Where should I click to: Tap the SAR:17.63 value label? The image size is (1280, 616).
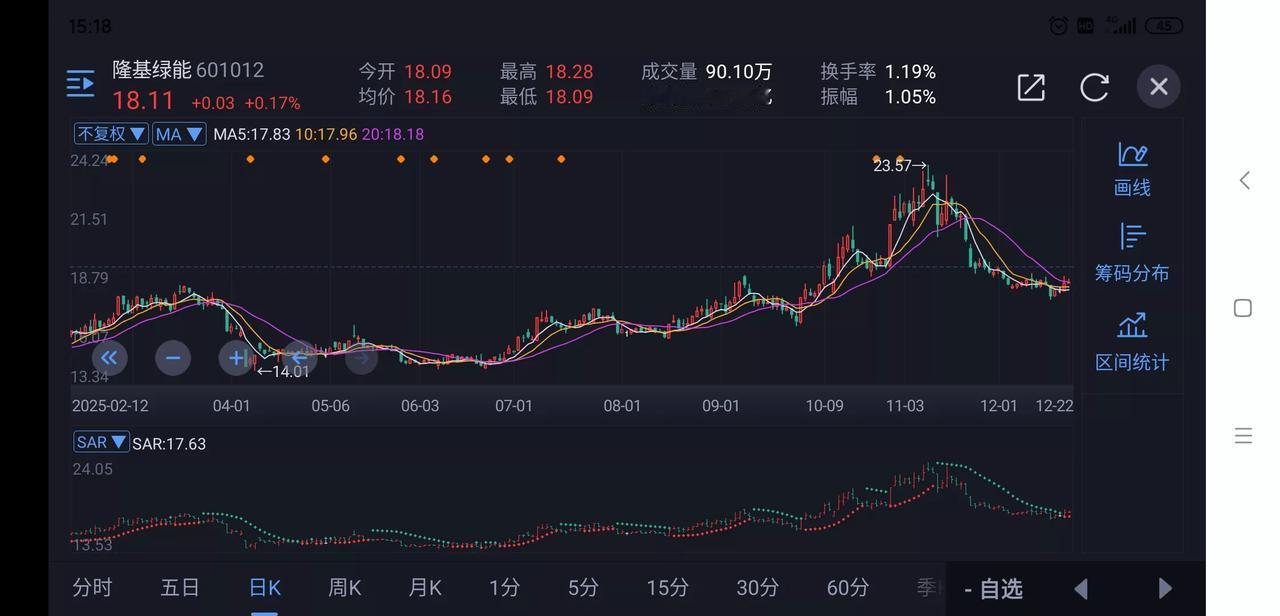click(169, 444)
